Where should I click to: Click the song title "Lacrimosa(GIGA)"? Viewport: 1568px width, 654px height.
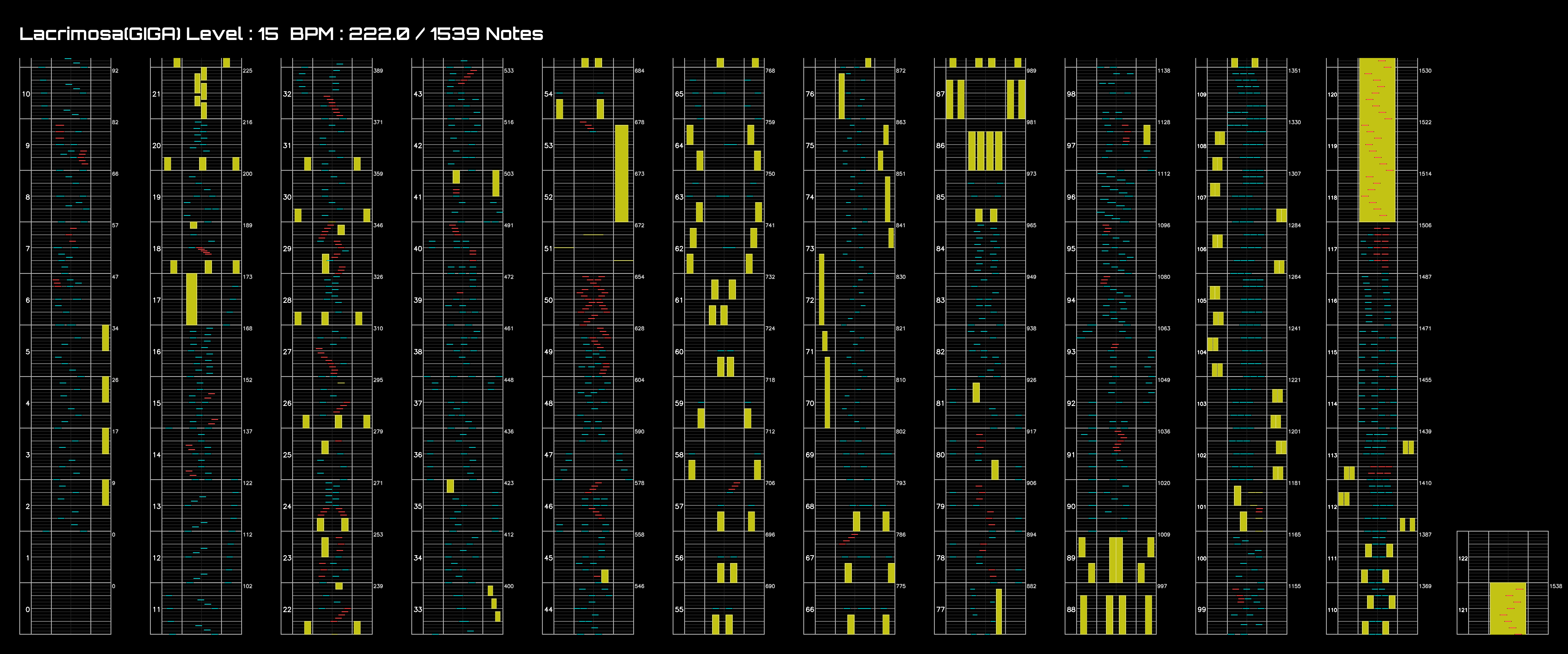tap(100, 34)
